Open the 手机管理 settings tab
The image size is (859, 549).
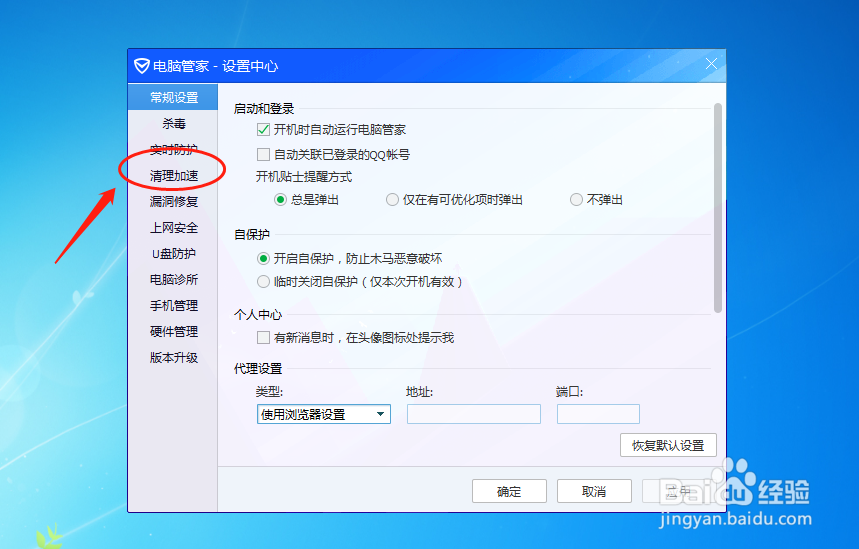click(173, 306)
